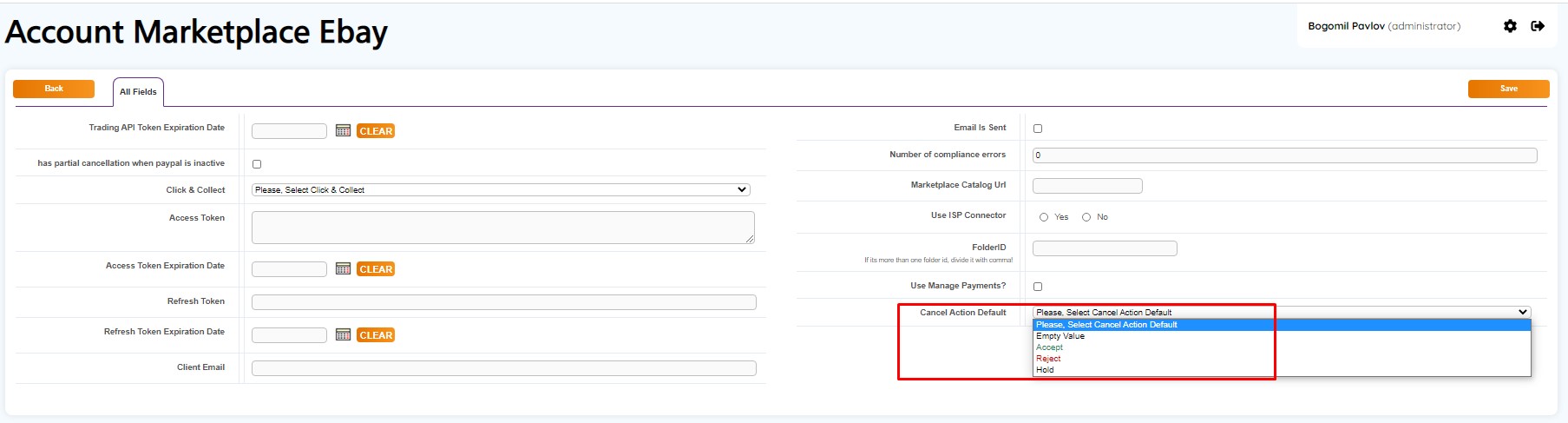Open calendar for Refresh Token Expiration Date
The width and height of the screenshot is (1568, 423).
click(x=344, y=335)
